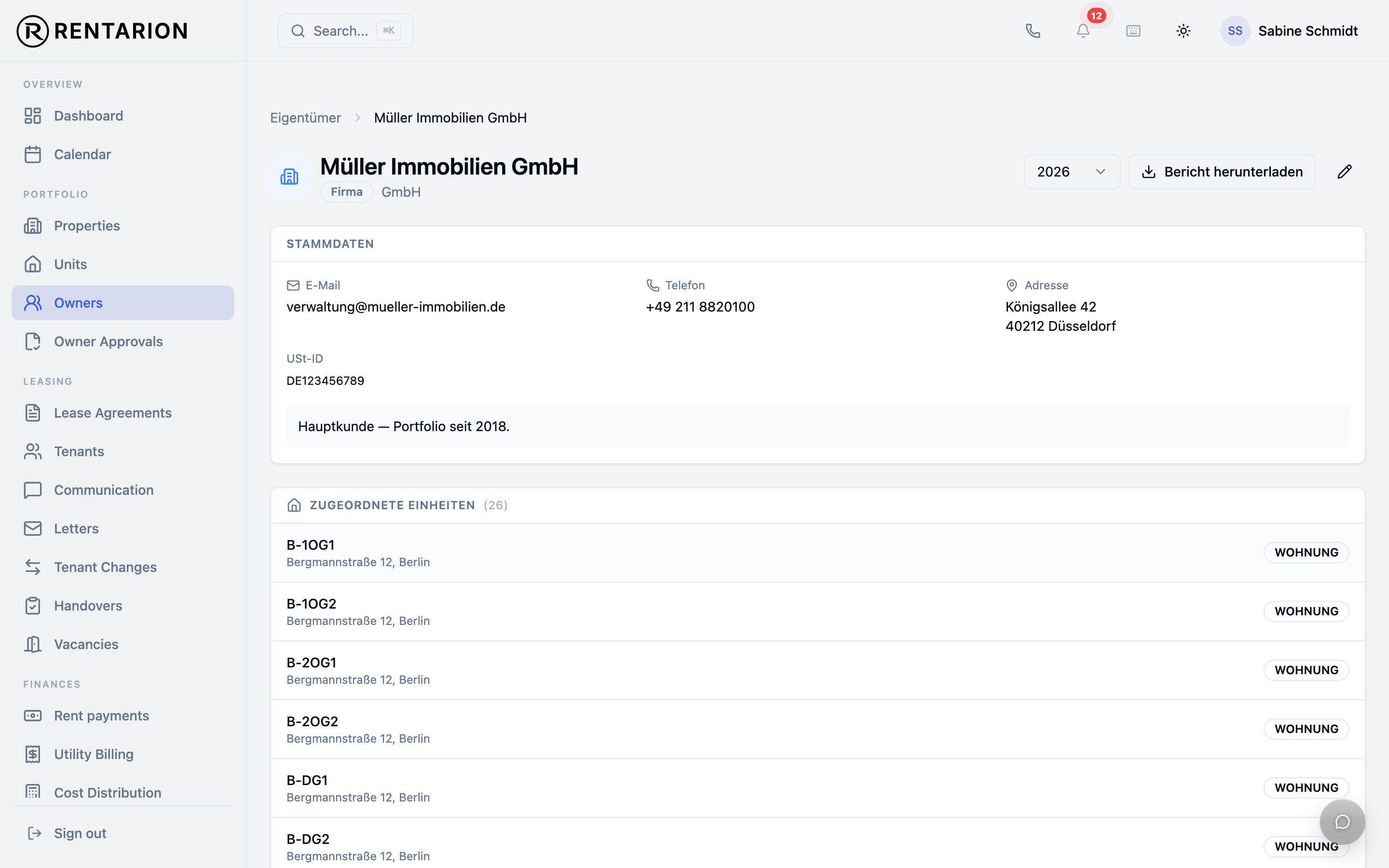Go to Utility Billing
Screen dimensions: 1389x868
pyautogui.click(x=123, y=754)
